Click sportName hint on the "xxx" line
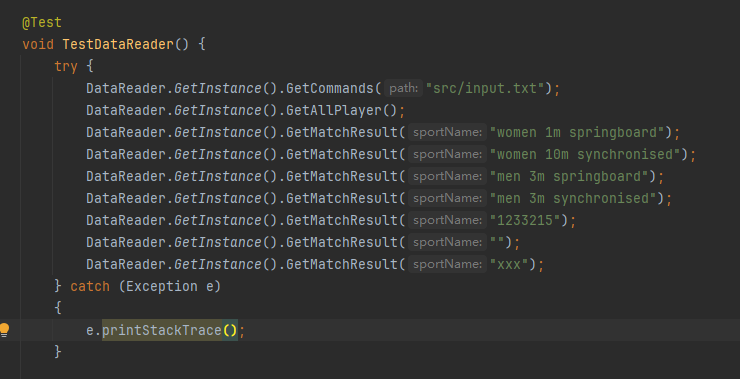 pos(447,264)
